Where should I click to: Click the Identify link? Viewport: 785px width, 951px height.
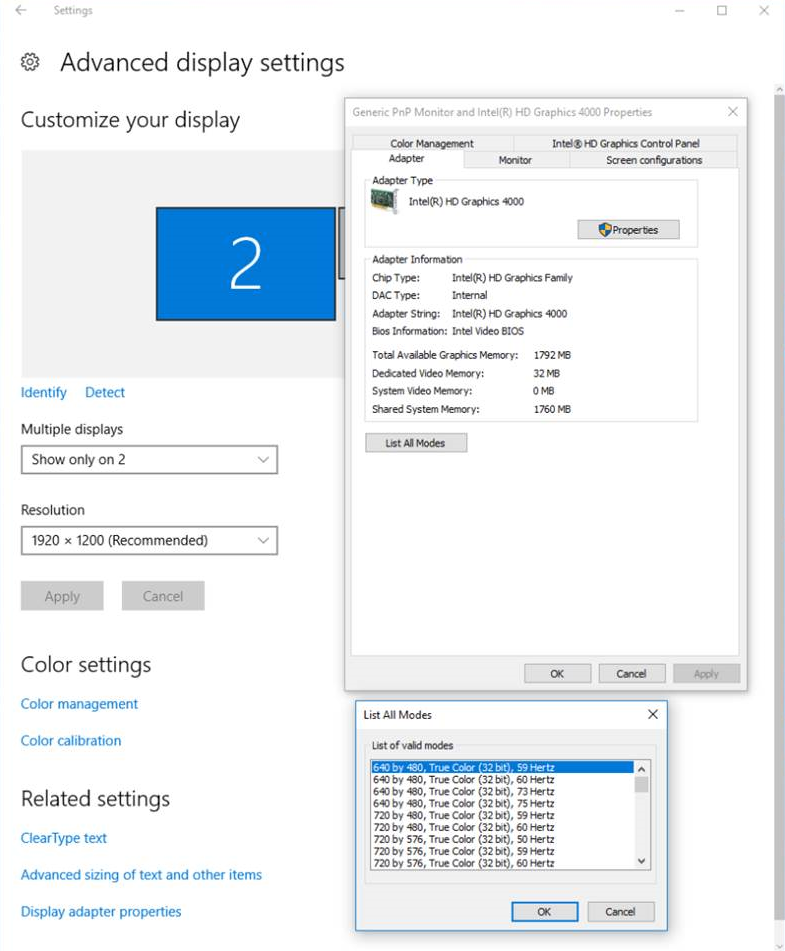coord(44,393)
